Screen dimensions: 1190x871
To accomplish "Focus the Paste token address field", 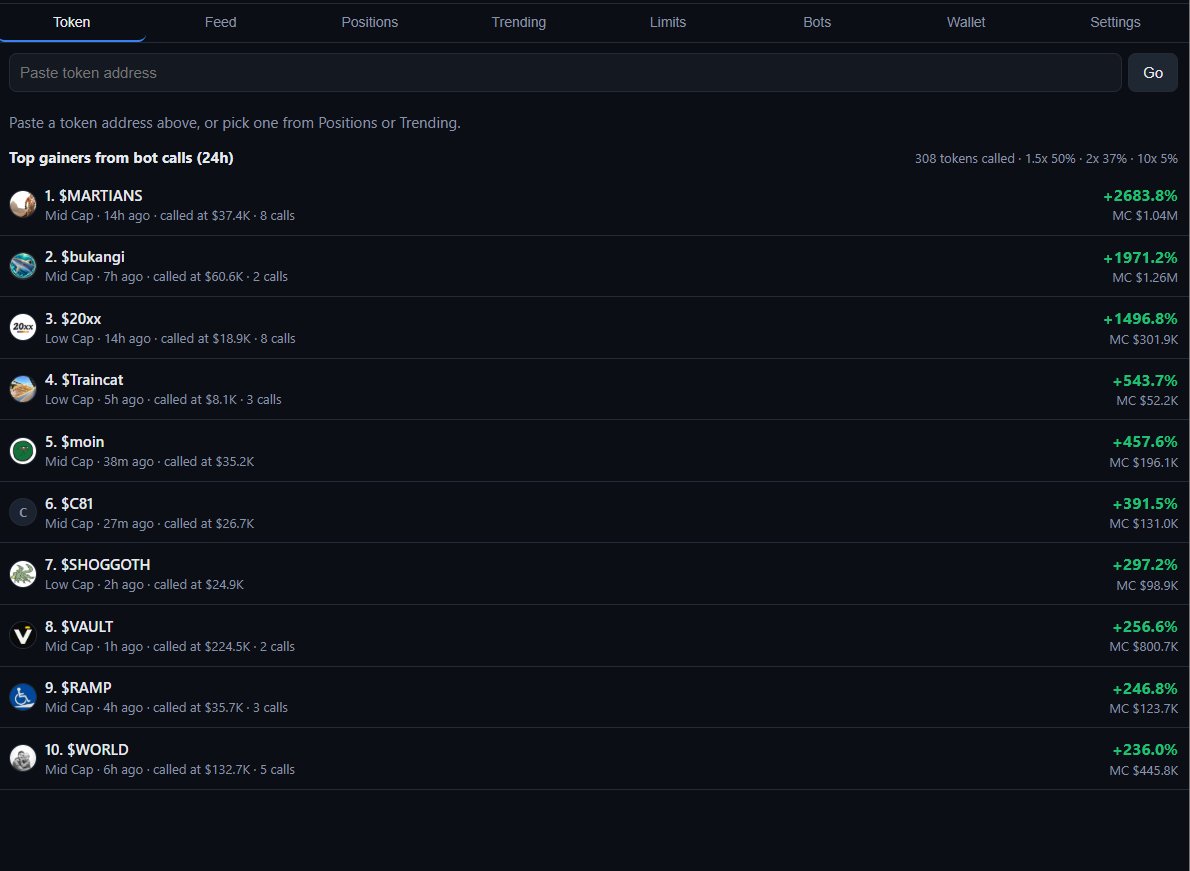I will click(x=565, y=73).
